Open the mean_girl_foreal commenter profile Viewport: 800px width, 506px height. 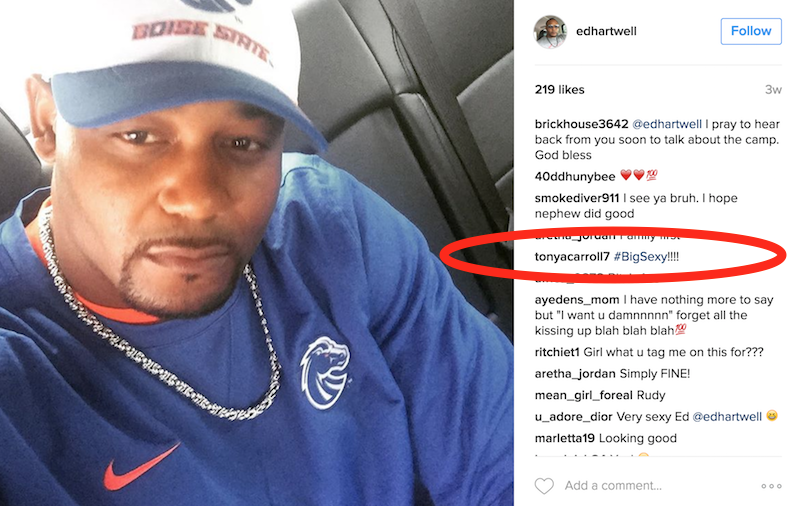(584, 395)
